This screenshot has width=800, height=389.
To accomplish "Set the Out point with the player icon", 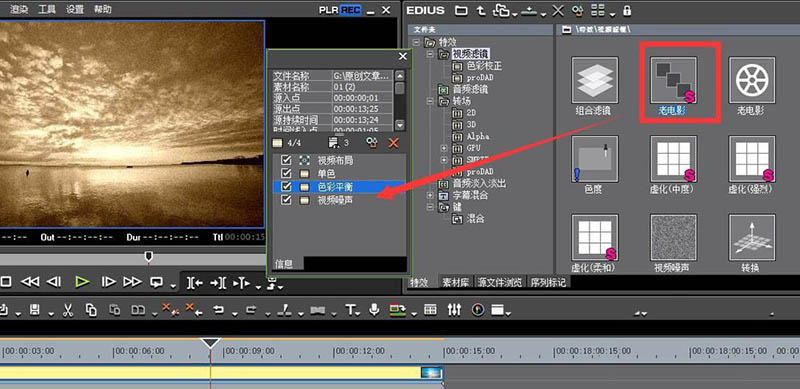I will [x=218, y=282].
